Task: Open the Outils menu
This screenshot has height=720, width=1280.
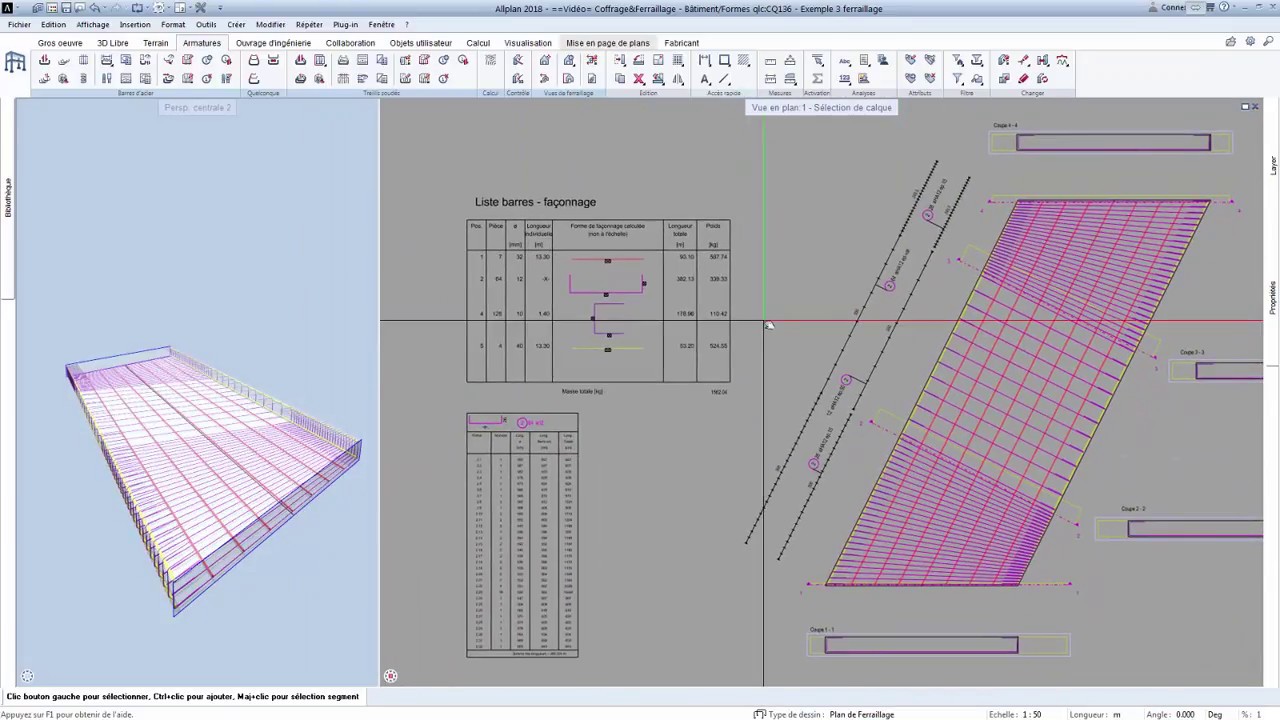Action: (206, 24)
